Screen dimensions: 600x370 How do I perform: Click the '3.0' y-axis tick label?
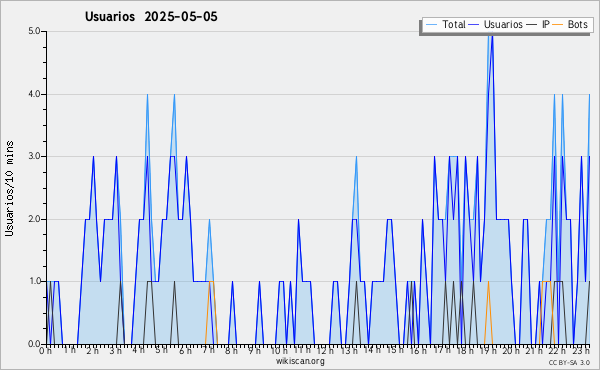pyautogui.click(x=34, y=156)
